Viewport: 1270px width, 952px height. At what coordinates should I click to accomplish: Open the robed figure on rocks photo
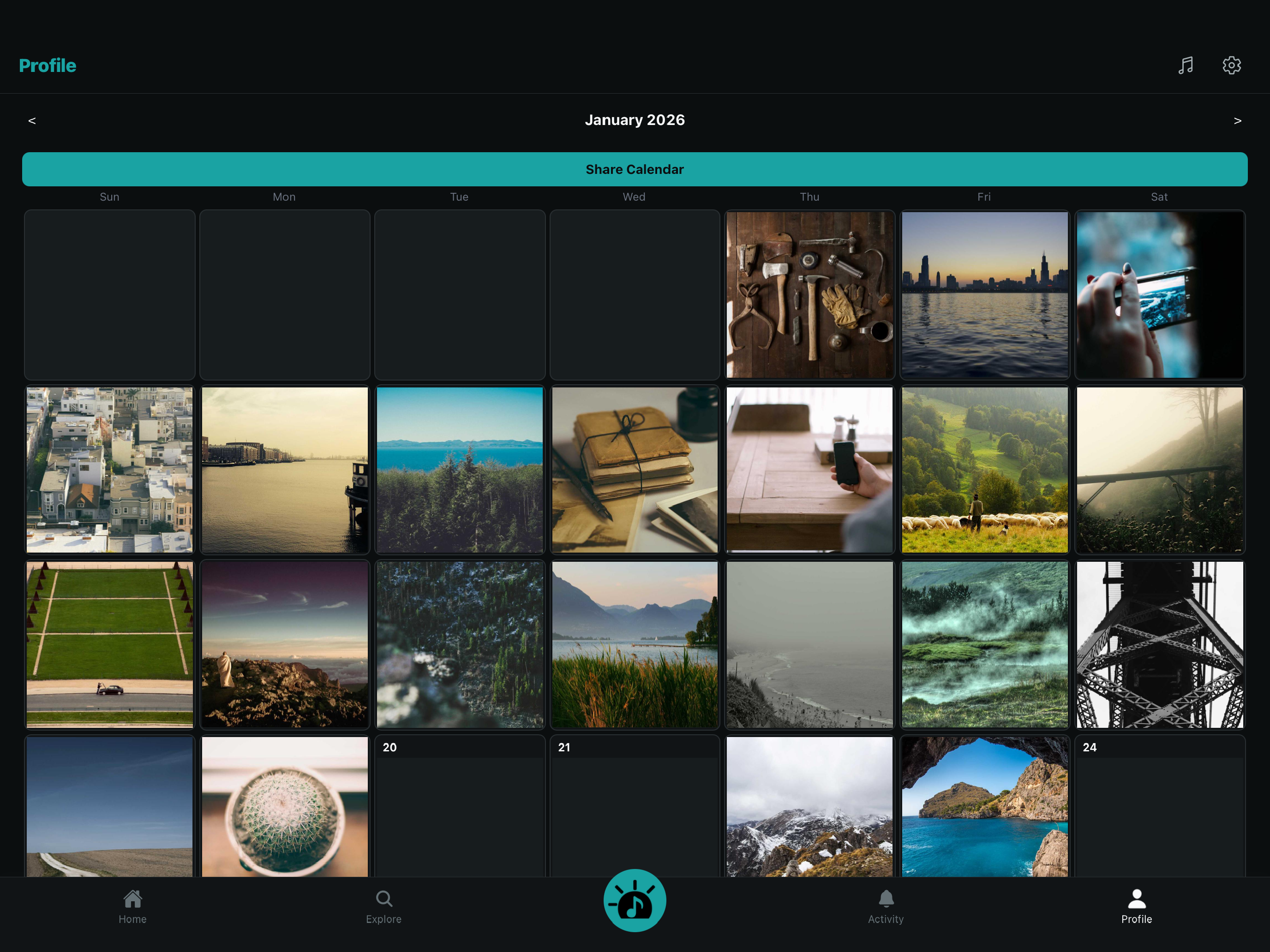pyautogui.click(x=285, y=645)
